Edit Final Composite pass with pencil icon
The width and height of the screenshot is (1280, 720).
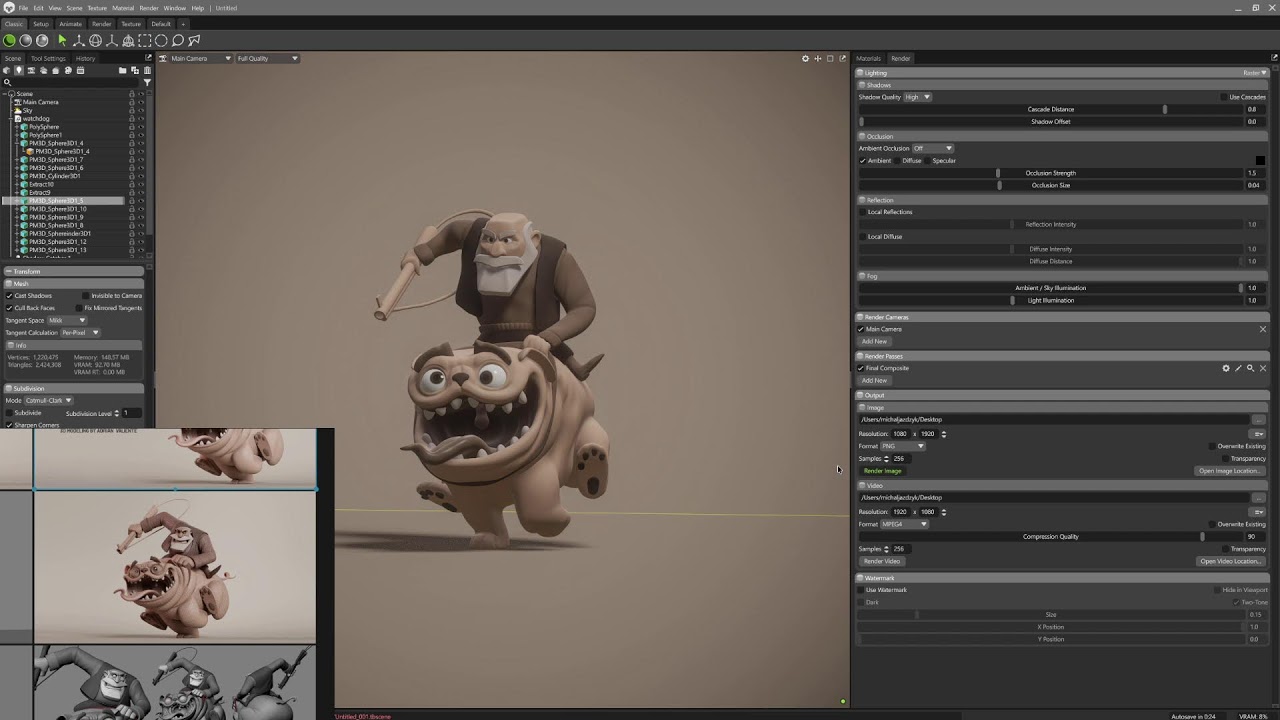click(1238, 368)
